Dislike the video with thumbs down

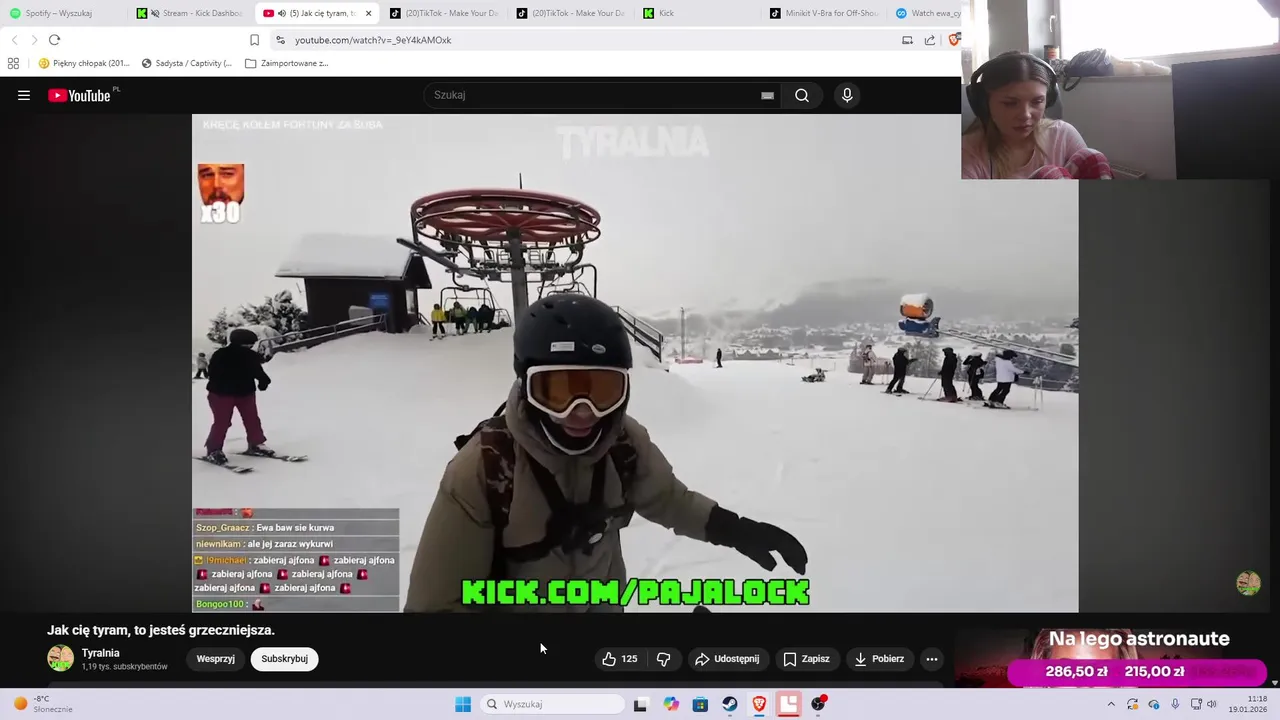[x=663, y=659]
